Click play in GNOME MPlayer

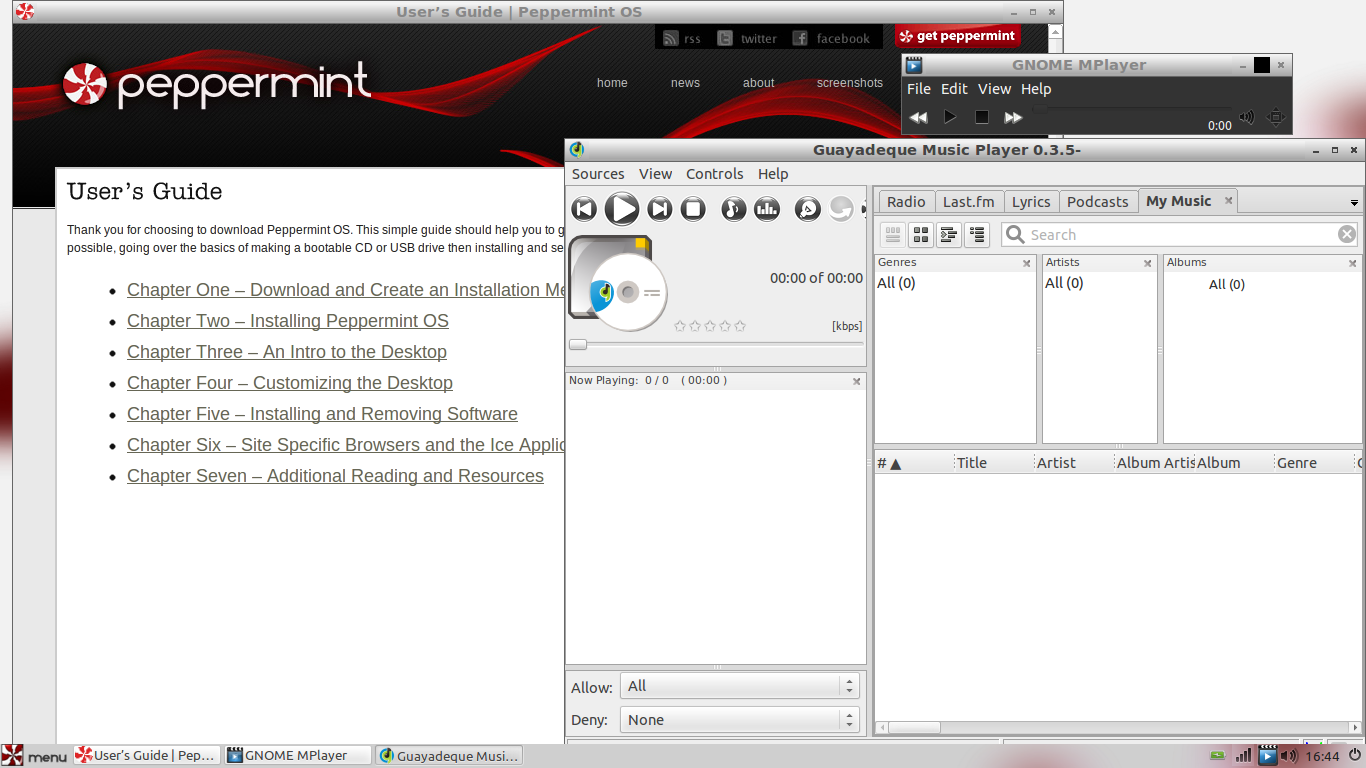[950, 117]
